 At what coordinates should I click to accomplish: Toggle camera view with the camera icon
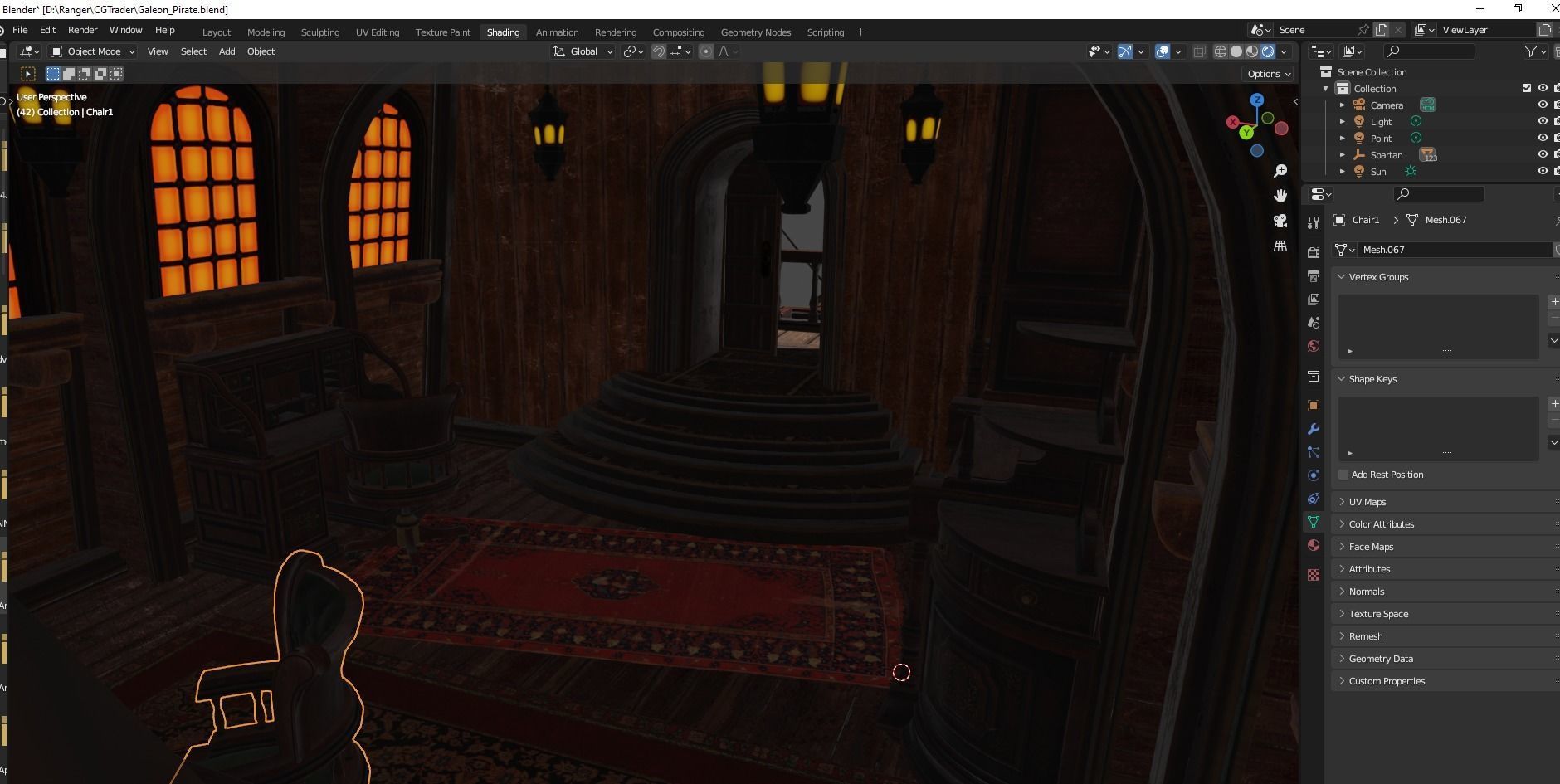pyautogui.click(x=1280, y=221)
